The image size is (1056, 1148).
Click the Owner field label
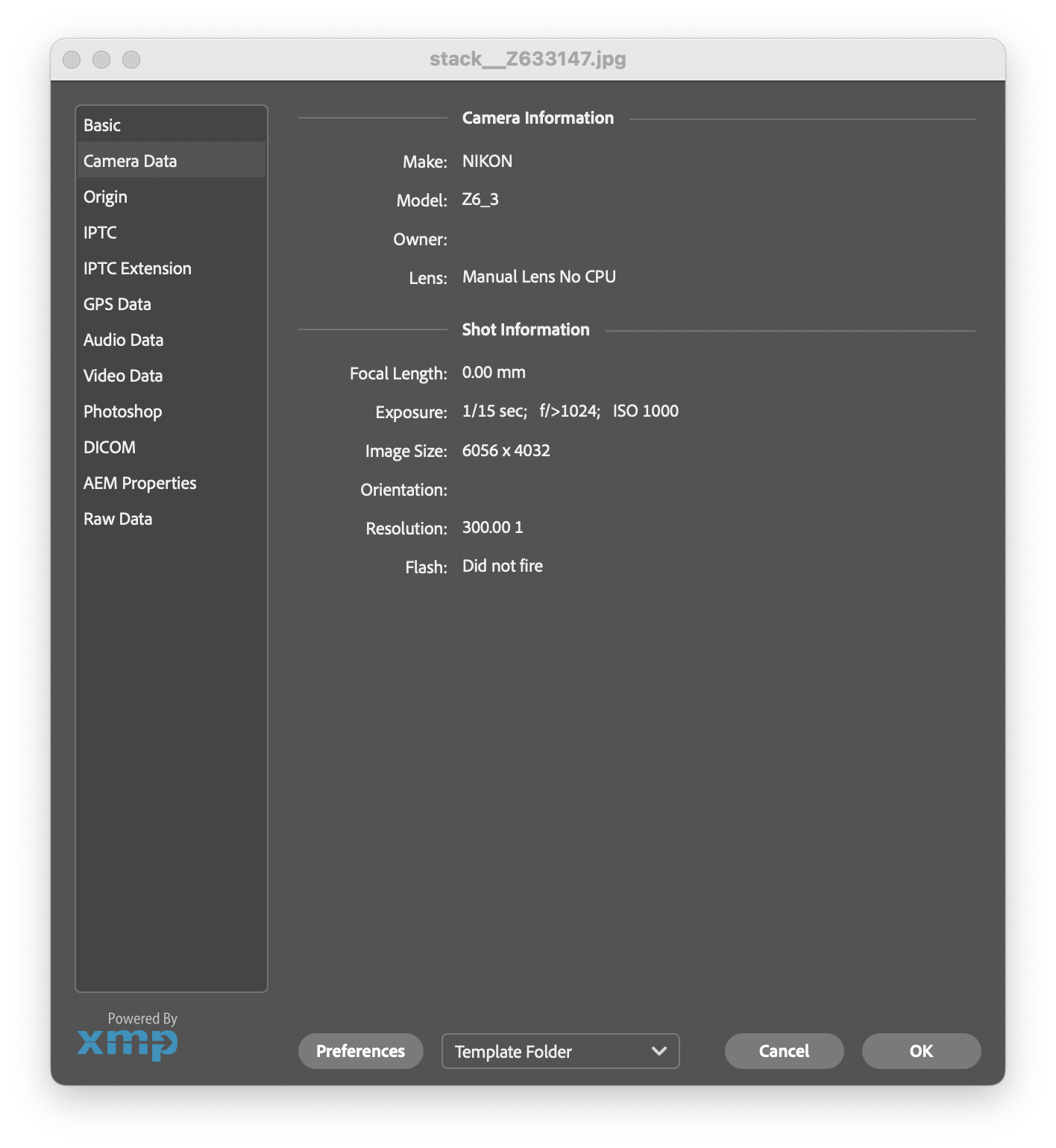pyautogui.click(x=420, y=239)
